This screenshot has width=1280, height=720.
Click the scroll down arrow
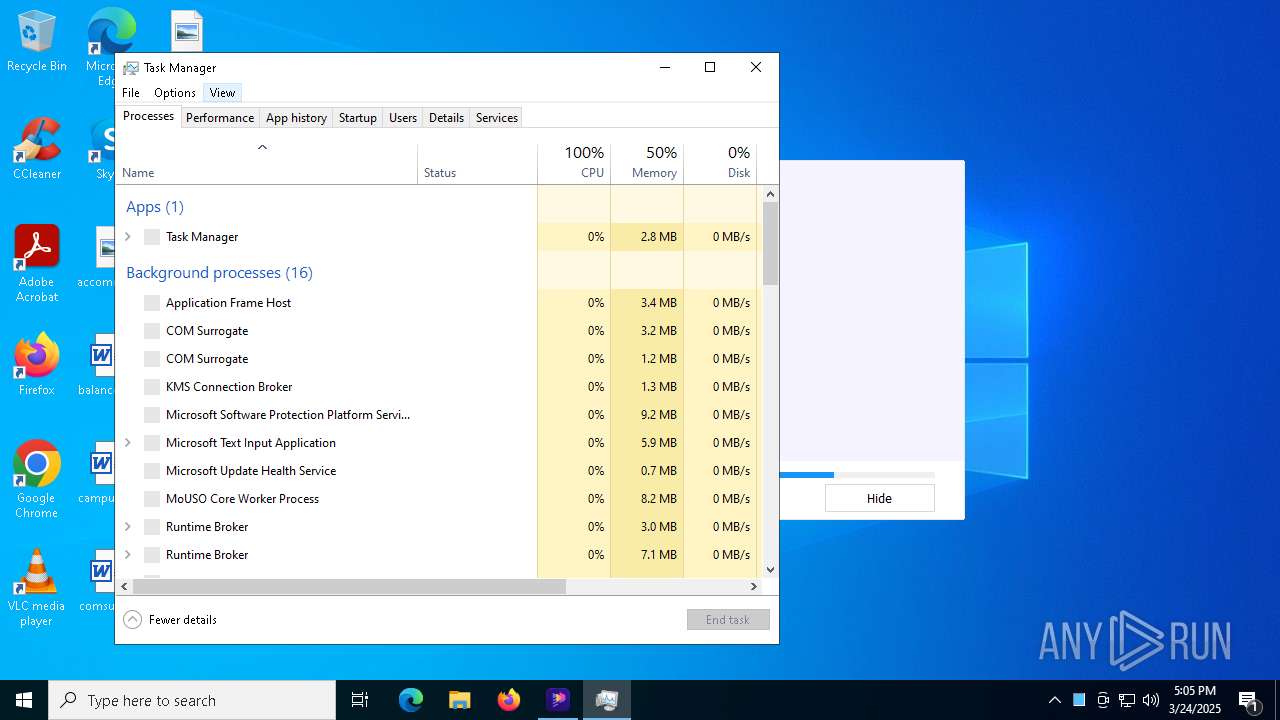click(770, 570)
